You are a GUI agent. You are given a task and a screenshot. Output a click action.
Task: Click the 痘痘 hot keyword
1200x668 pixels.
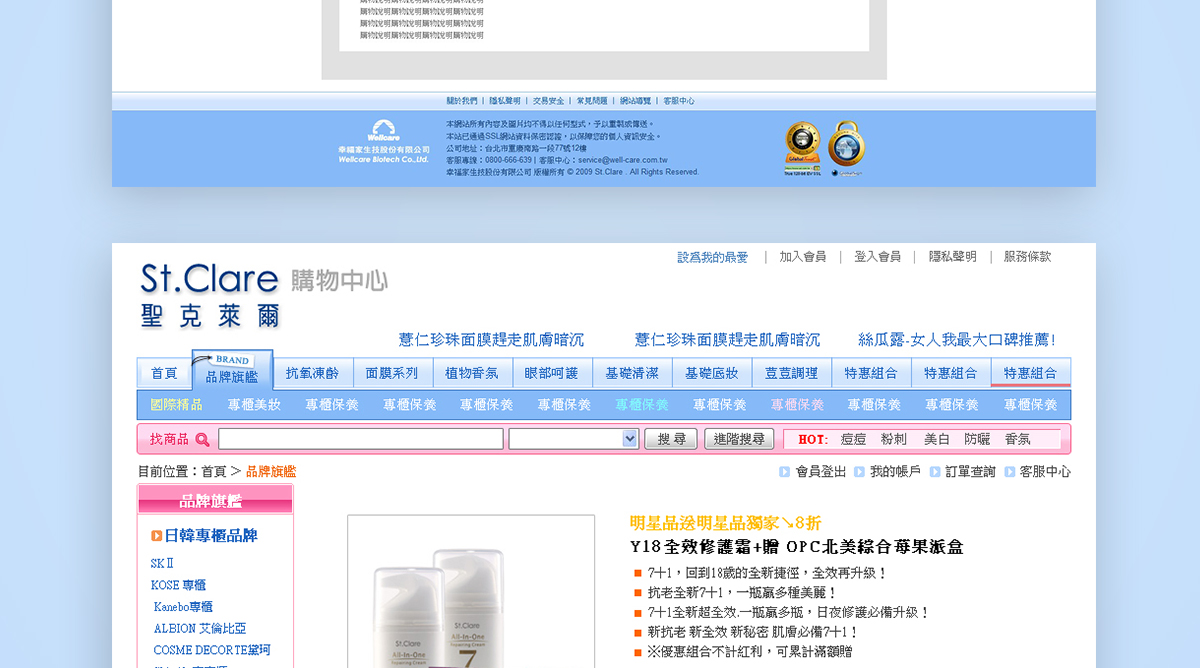tap(853, 439)
